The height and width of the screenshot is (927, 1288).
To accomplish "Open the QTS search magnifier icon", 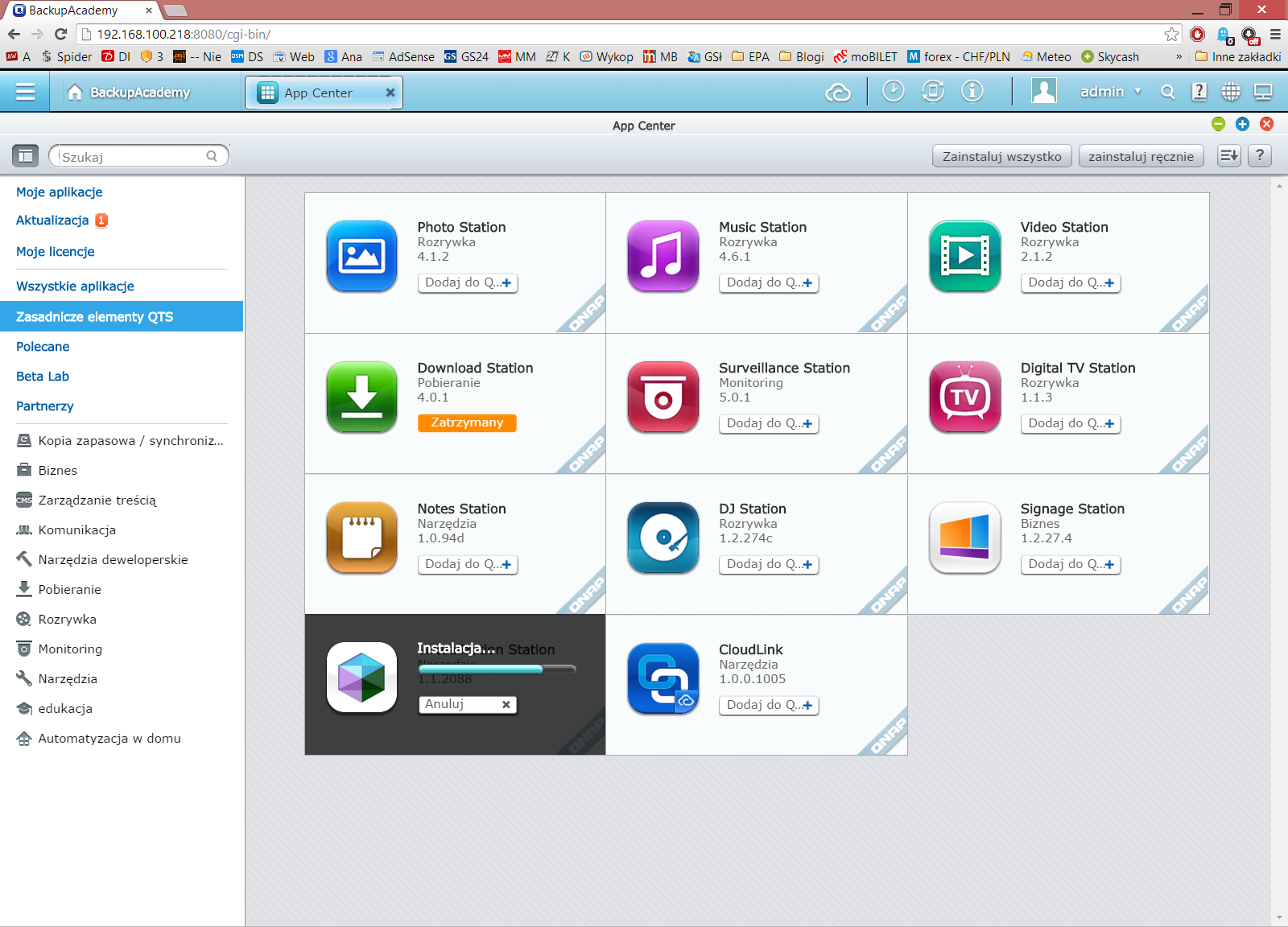I will click(1167, 92).
